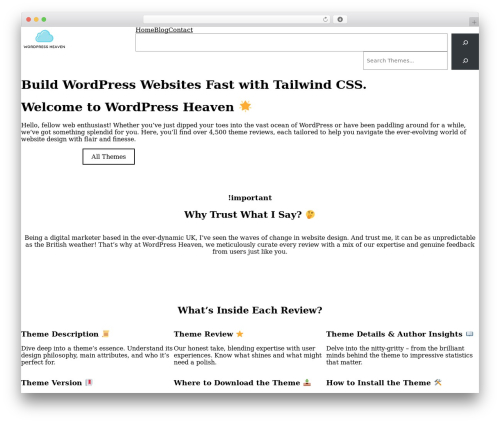Click the browser reload icon
500x423 pixels.
(325, 19)
